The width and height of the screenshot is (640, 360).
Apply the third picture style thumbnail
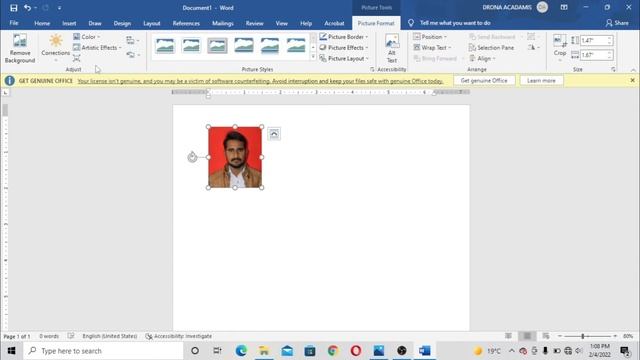point(217,45)
